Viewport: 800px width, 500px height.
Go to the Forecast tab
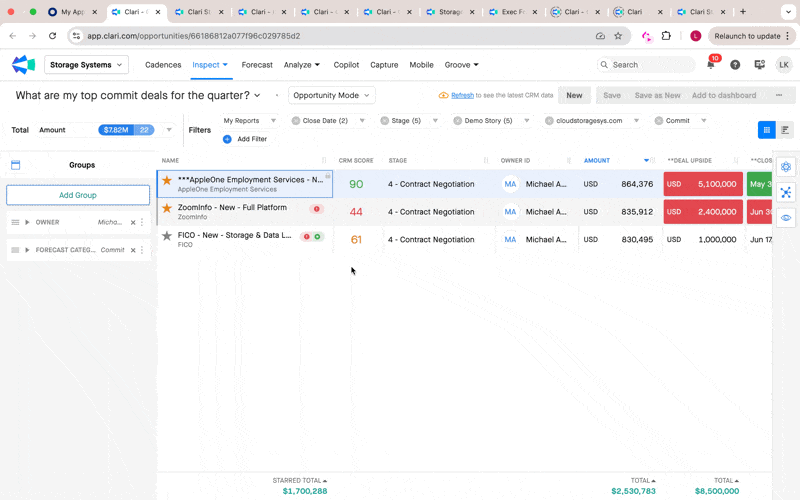[x=257, y=65]
